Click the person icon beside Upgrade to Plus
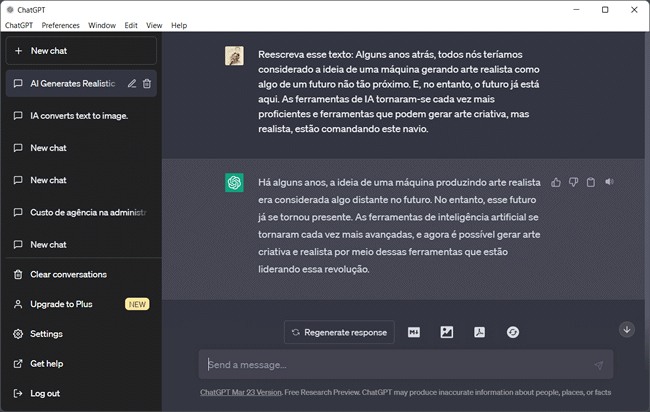Viewport: 650px width, 412px height. point(18,304)
